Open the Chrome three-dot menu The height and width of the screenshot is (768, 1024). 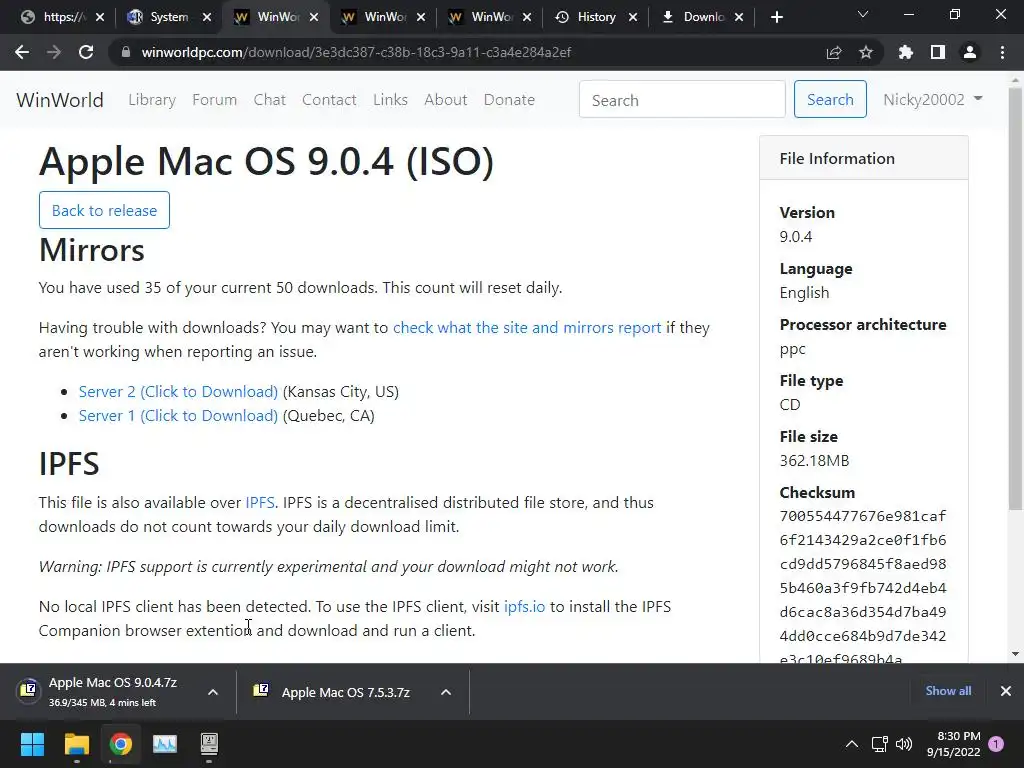[x=1002, y=52]
